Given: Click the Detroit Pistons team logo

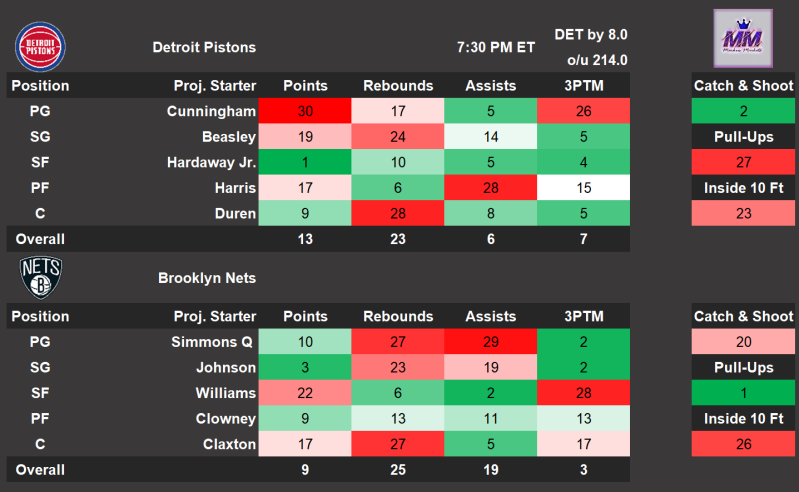Looking at the screenshot, I should pos(40,46).
